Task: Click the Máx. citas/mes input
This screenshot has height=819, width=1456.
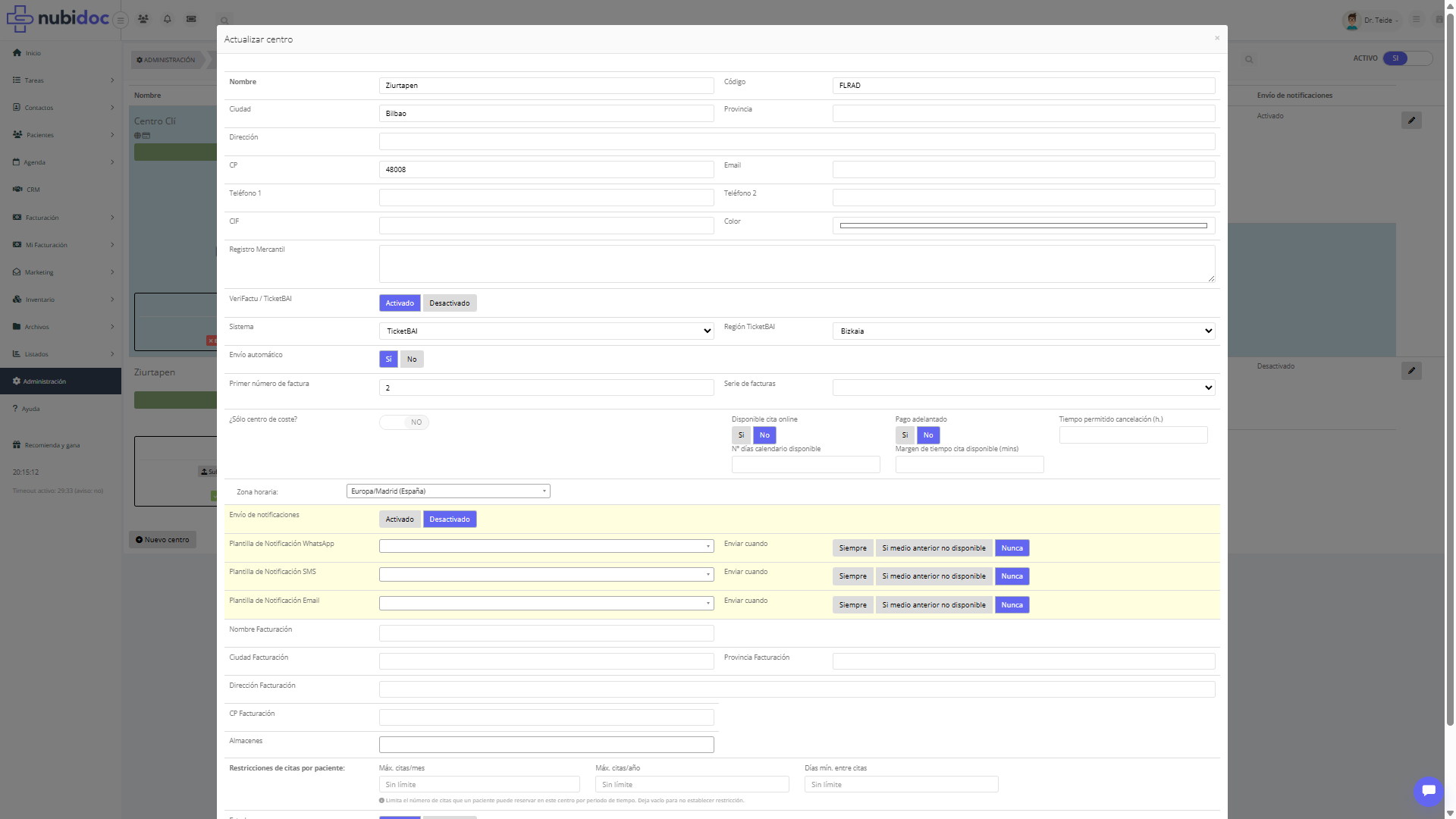Action: pos(479,785)
